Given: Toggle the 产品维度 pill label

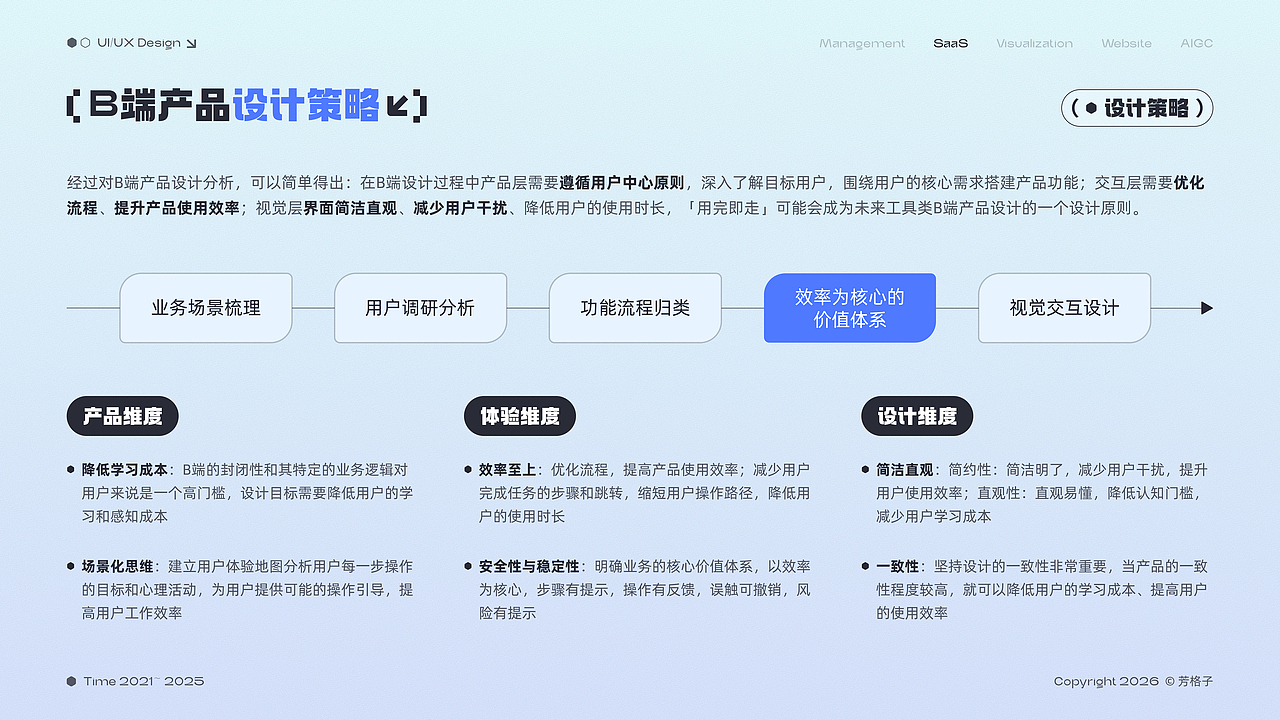Looking at the screenshot, I should click(x=122, y=416).
